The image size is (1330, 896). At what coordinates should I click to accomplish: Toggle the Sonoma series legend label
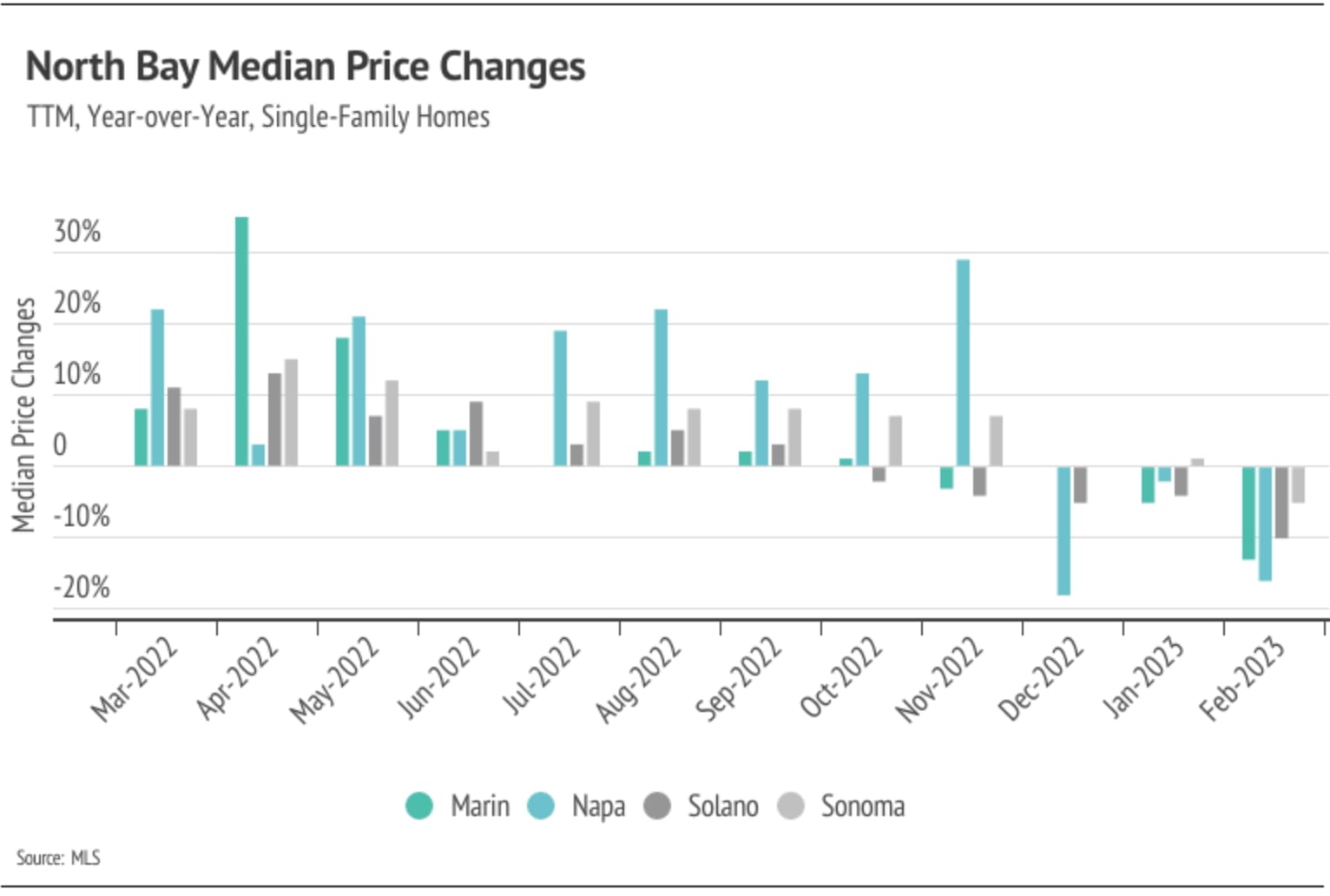click(862, 806)
